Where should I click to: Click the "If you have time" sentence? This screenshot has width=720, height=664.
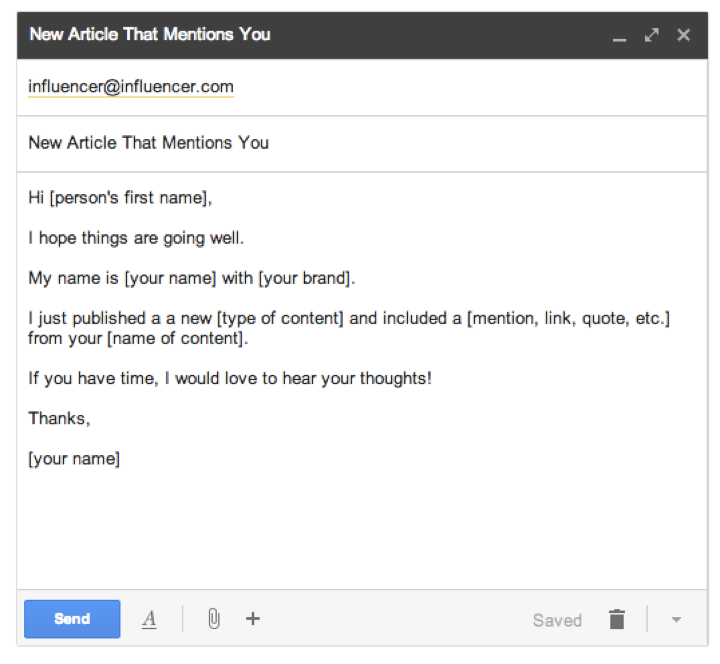pos(230,379)
